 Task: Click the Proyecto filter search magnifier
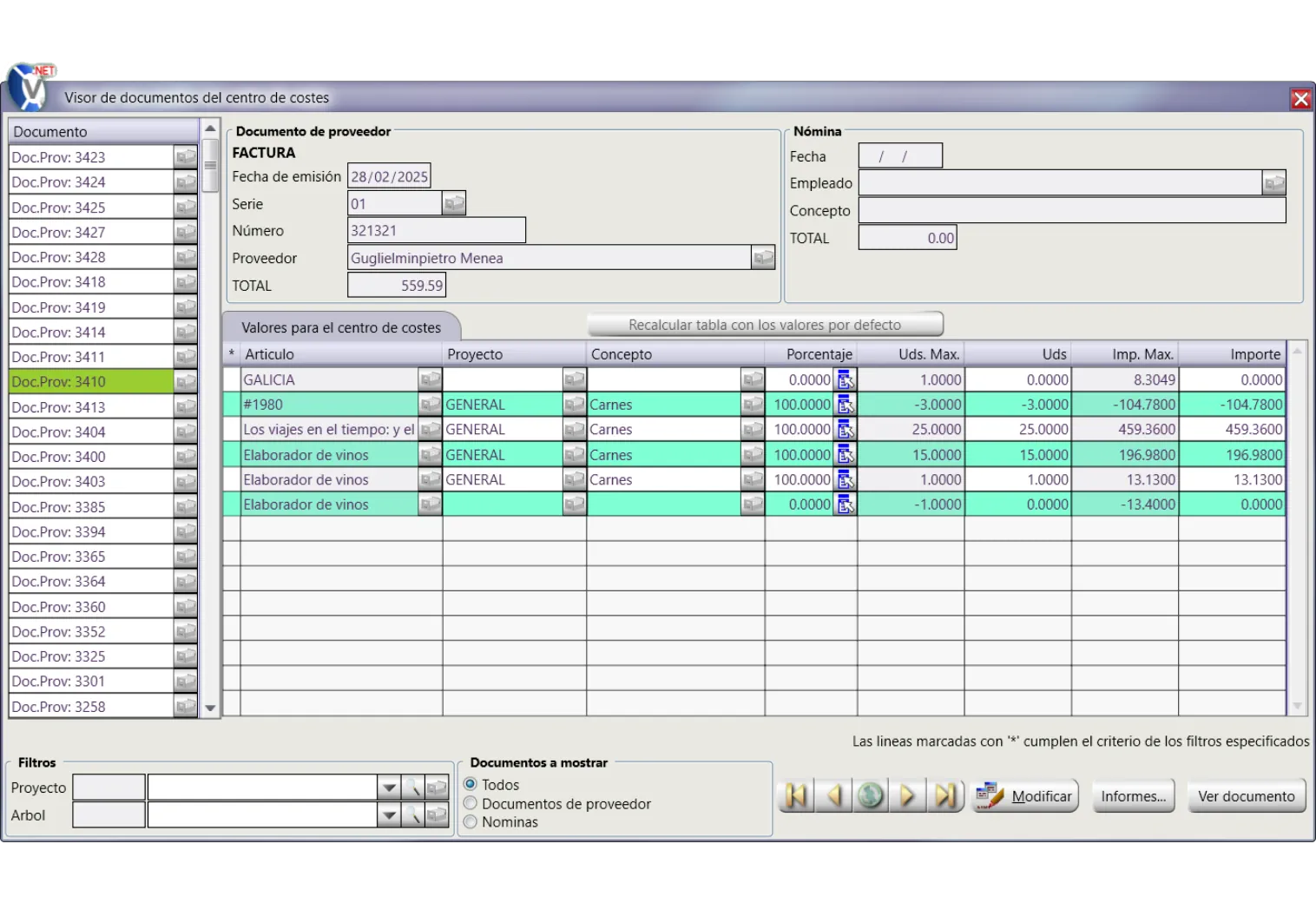click(x=413, y=788)
